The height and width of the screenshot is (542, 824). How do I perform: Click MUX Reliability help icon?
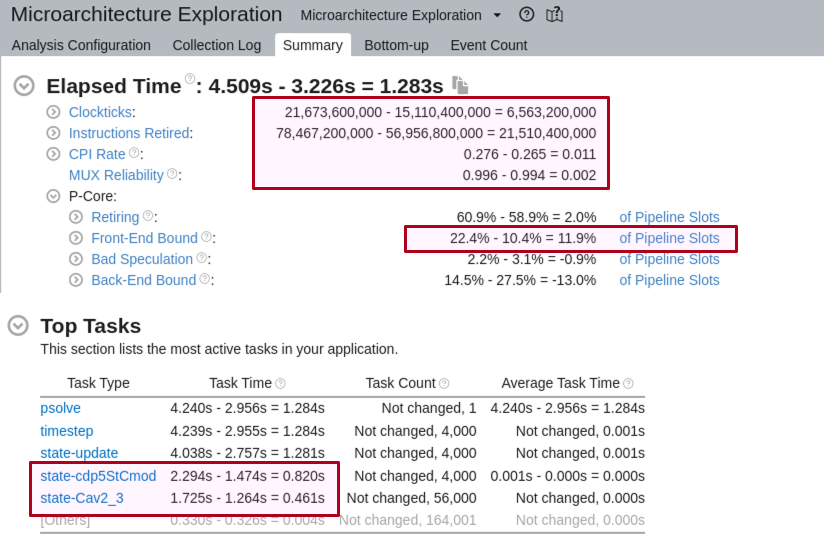click(x=172, y=174)
